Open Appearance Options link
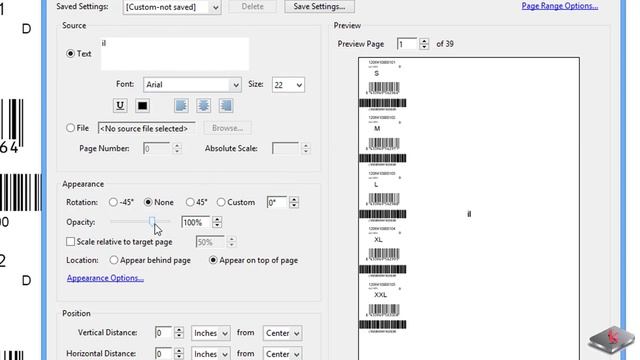This screenshot has height=360, width=640. [x=105, y=278]
